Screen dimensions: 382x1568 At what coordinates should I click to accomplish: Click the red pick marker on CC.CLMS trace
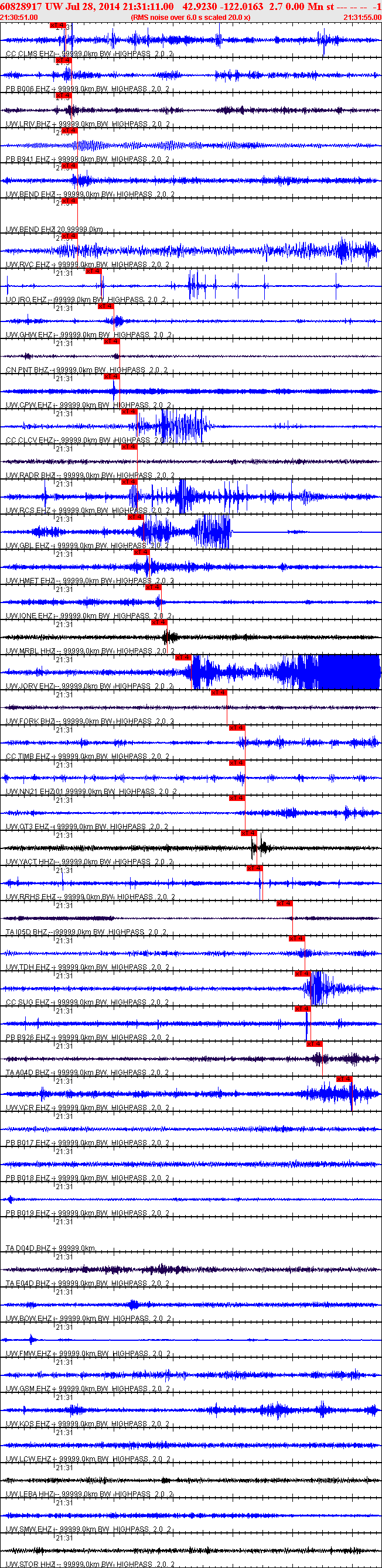coord(57,25)
